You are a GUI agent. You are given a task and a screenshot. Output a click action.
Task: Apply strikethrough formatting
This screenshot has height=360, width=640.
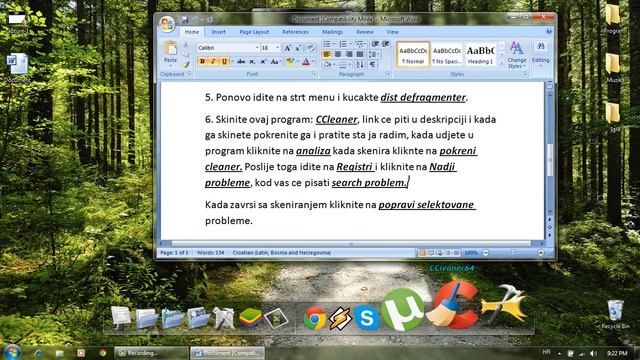pos(241,62)
